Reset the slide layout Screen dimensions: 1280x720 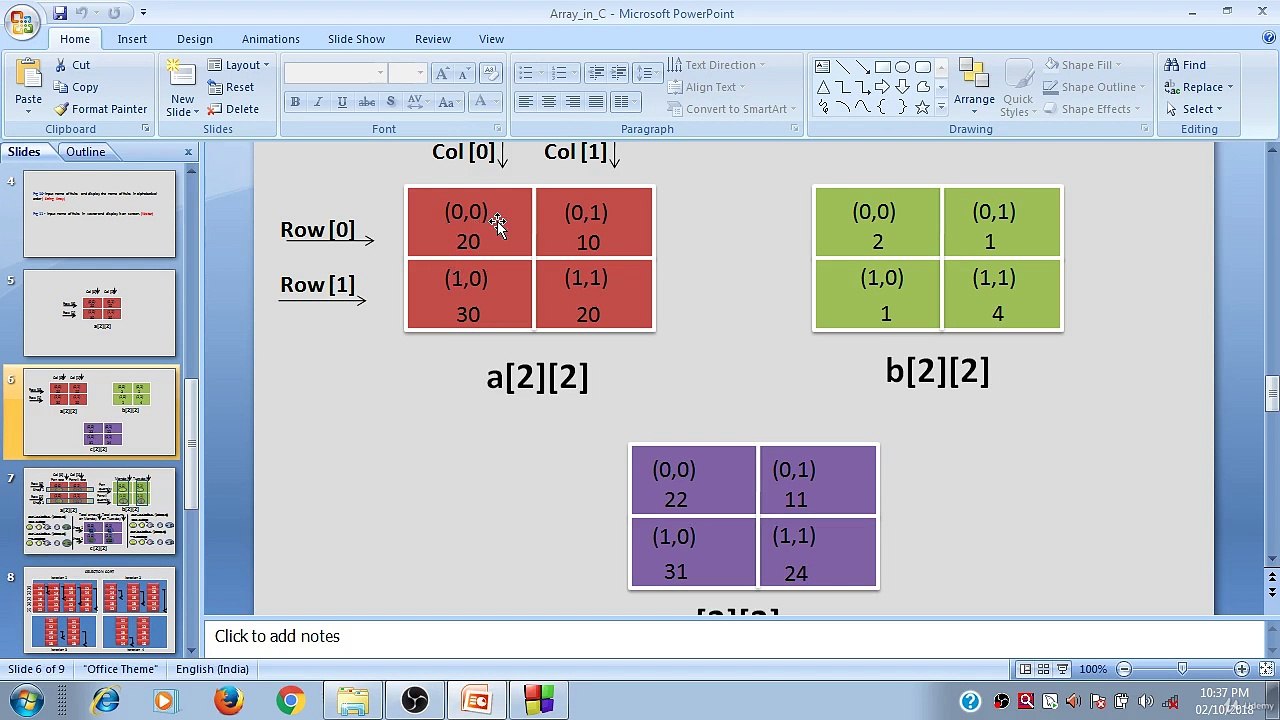click(231, 87)
